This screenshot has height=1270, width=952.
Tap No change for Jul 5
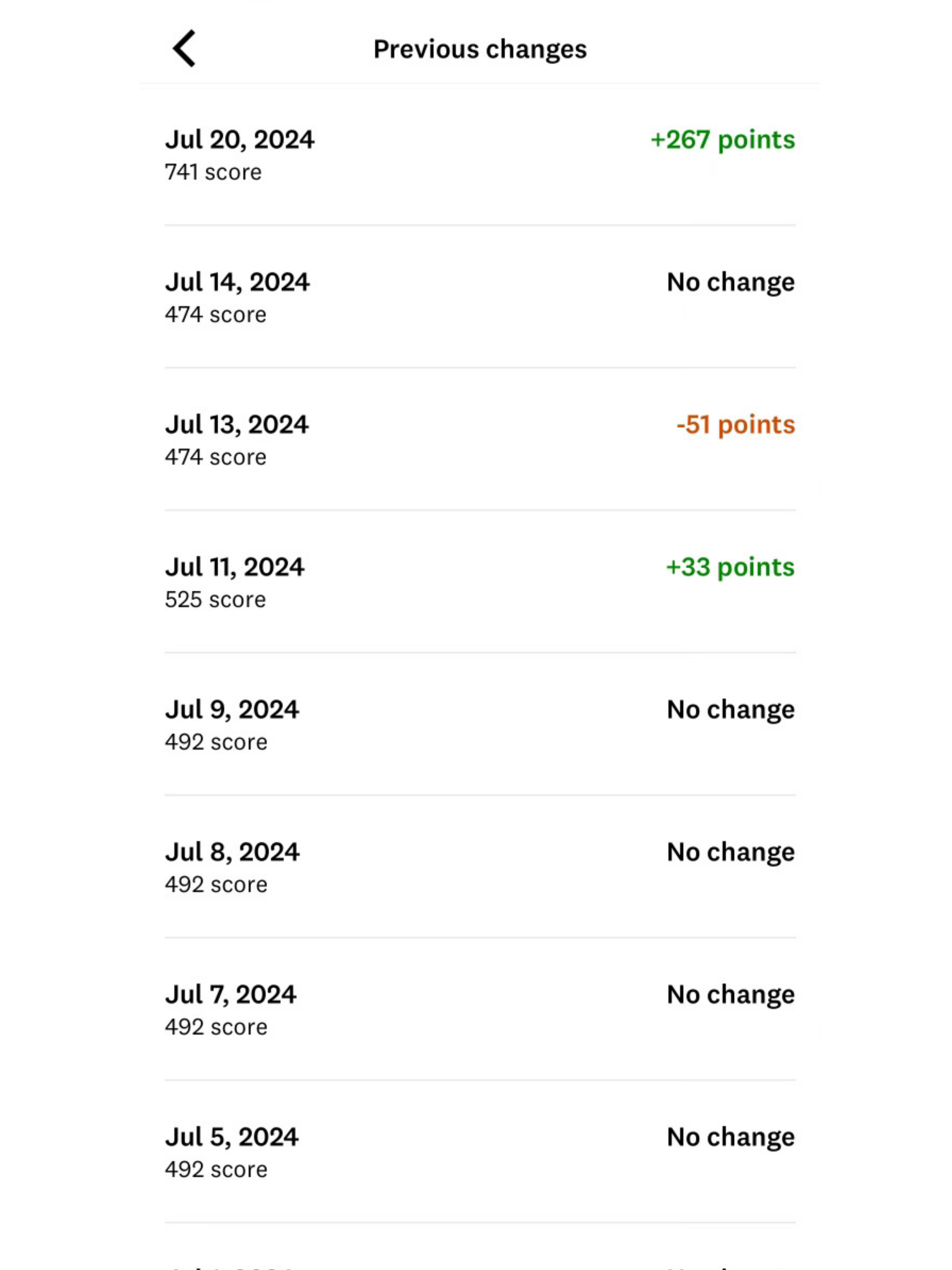pos(731,1137)
